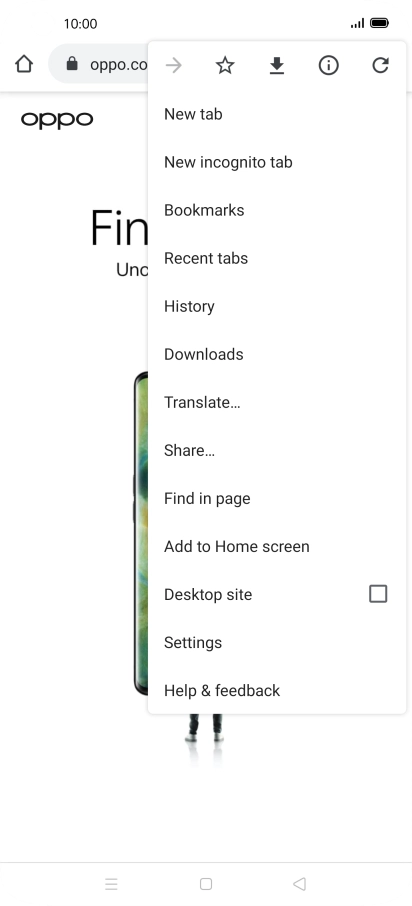Screen dimensions: 412x906
Task: Reload the page with the refresh icon
Action: click(x=380, y=65)
